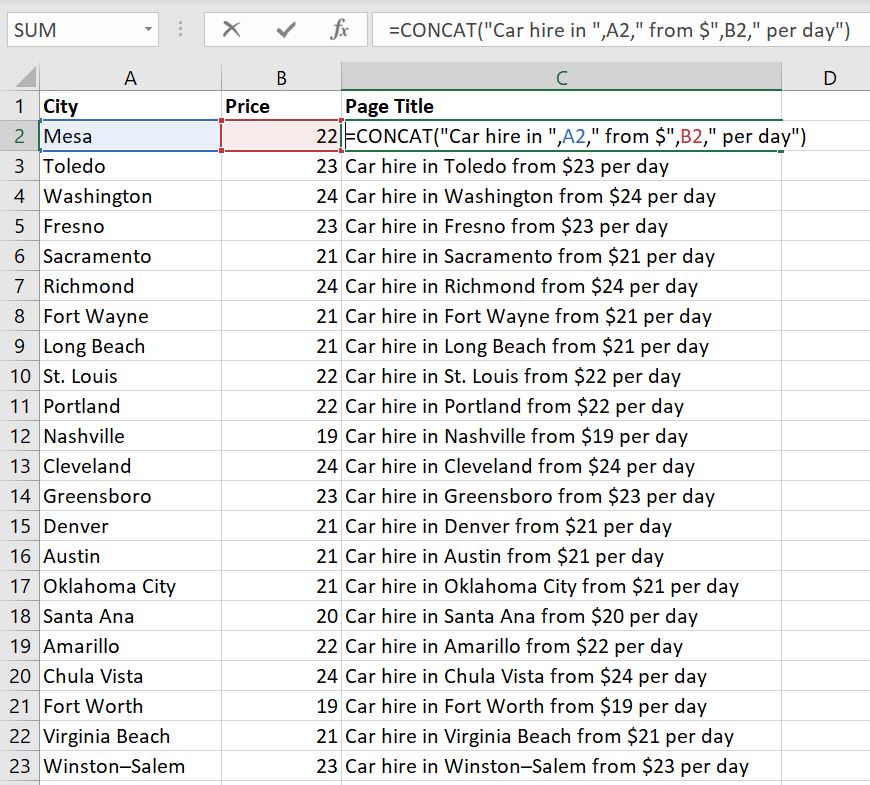Select row 23 header

pos(19,766)
